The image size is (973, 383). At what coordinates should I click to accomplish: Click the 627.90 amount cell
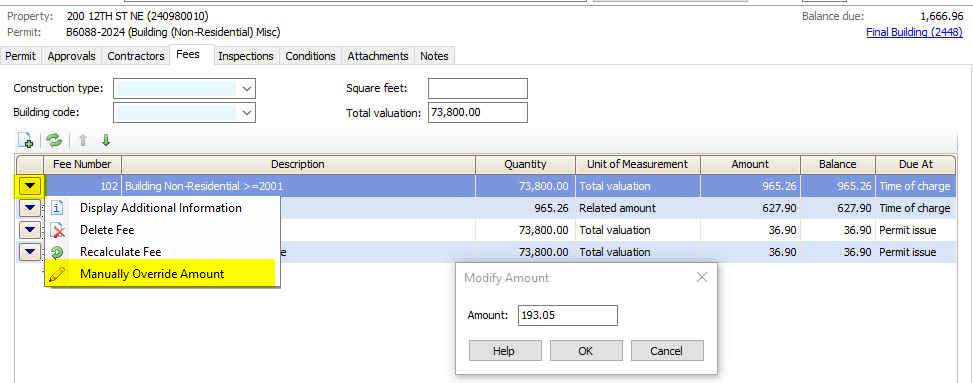tap(750, 208)
